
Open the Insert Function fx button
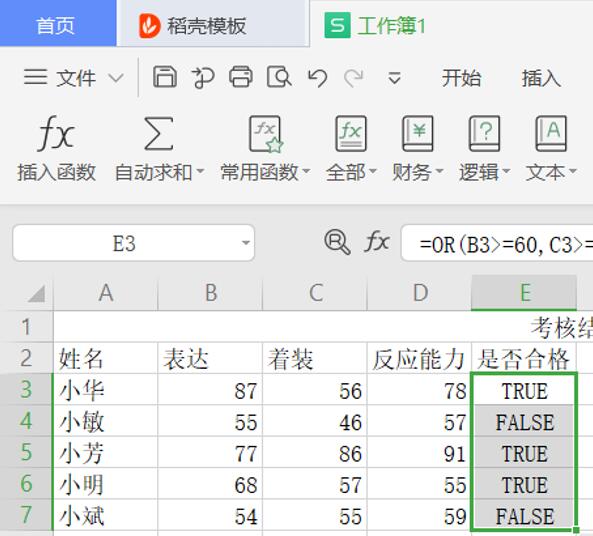56,148
